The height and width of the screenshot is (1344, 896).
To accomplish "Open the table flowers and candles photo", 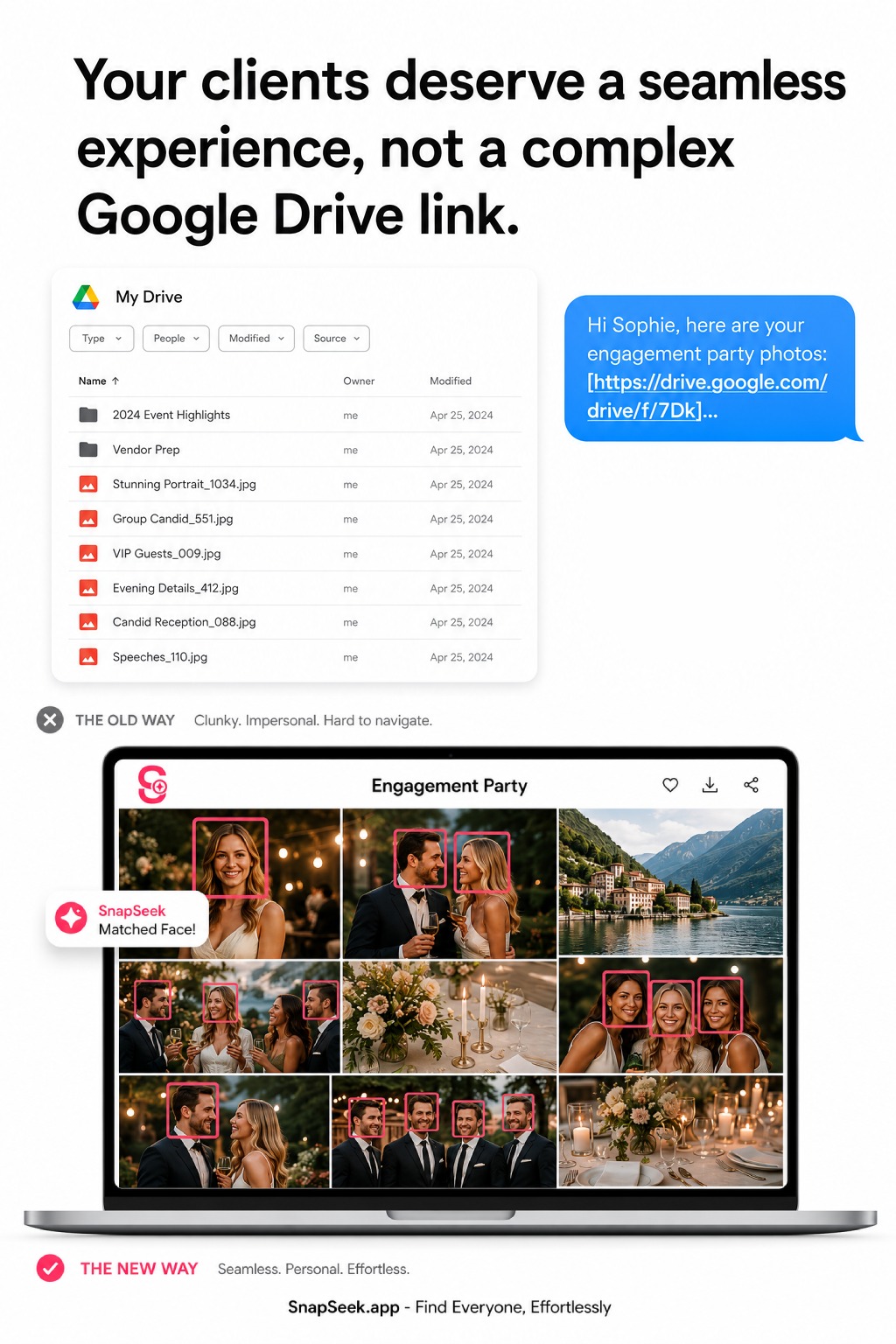I will 450,1018.
